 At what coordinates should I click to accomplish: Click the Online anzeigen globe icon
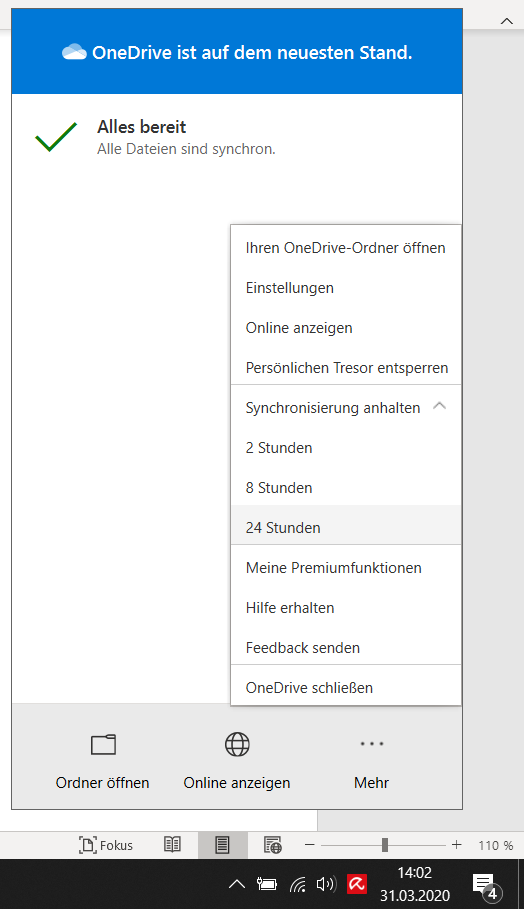(237, 744)
